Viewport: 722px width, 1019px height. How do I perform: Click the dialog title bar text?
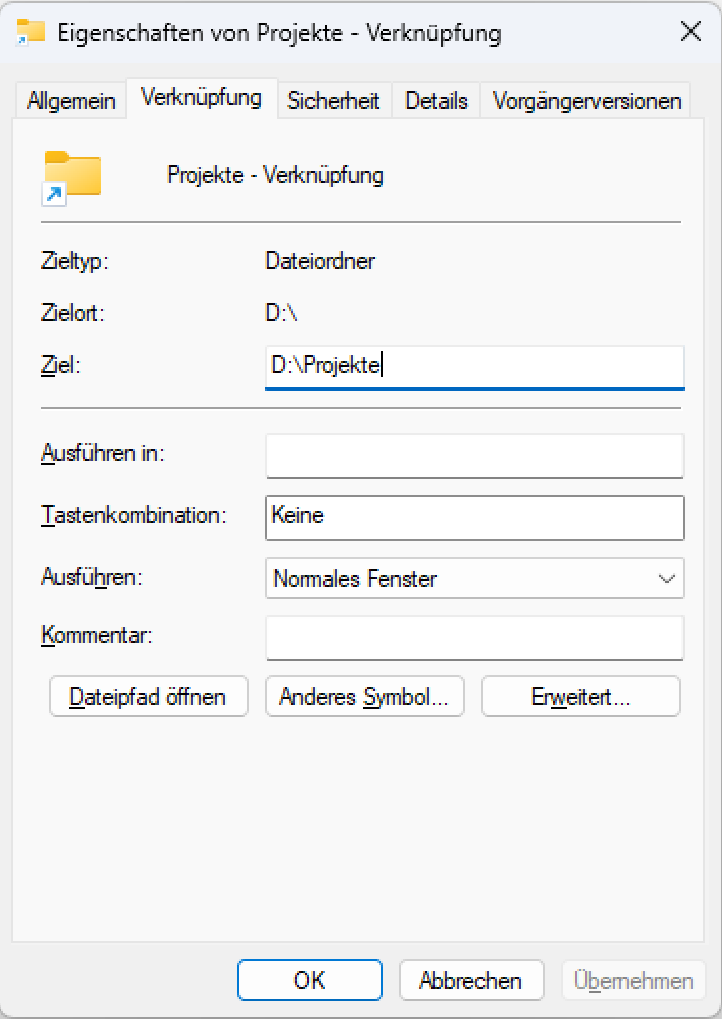(280, 32)
